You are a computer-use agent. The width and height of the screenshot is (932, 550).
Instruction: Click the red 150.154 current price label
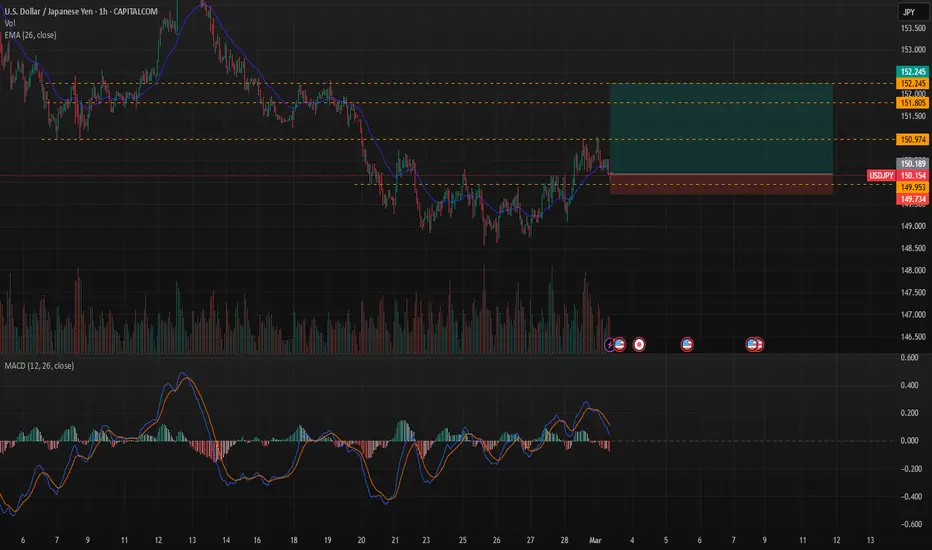tap(912, 175)
